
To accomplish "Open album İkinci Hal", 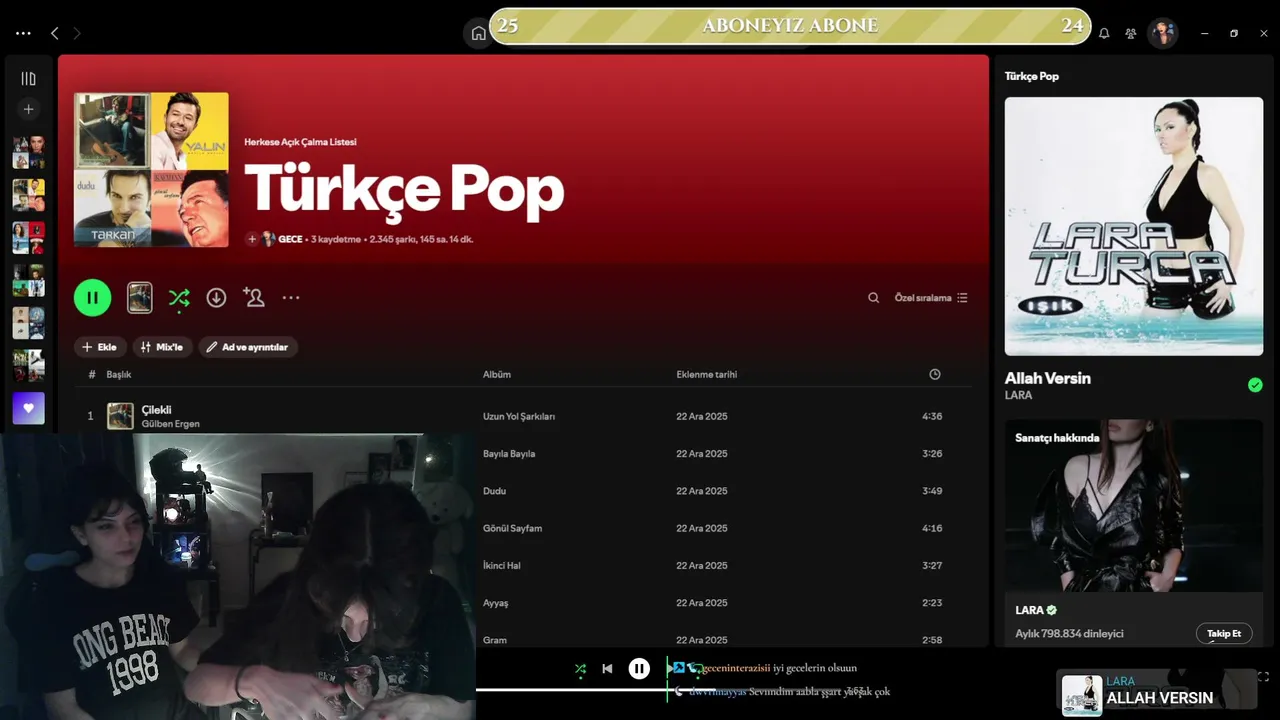I will pyautogui.click(x=502, y=565).
